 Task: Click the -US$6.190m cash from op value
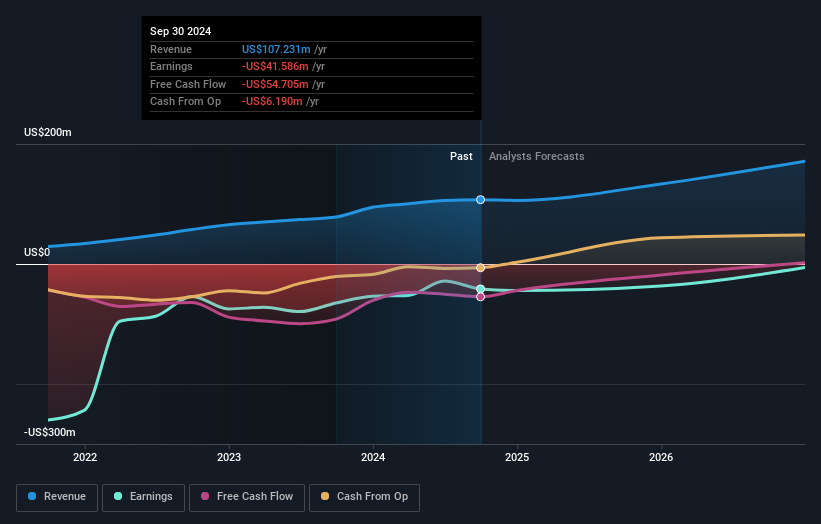click(x=272, y=102)
